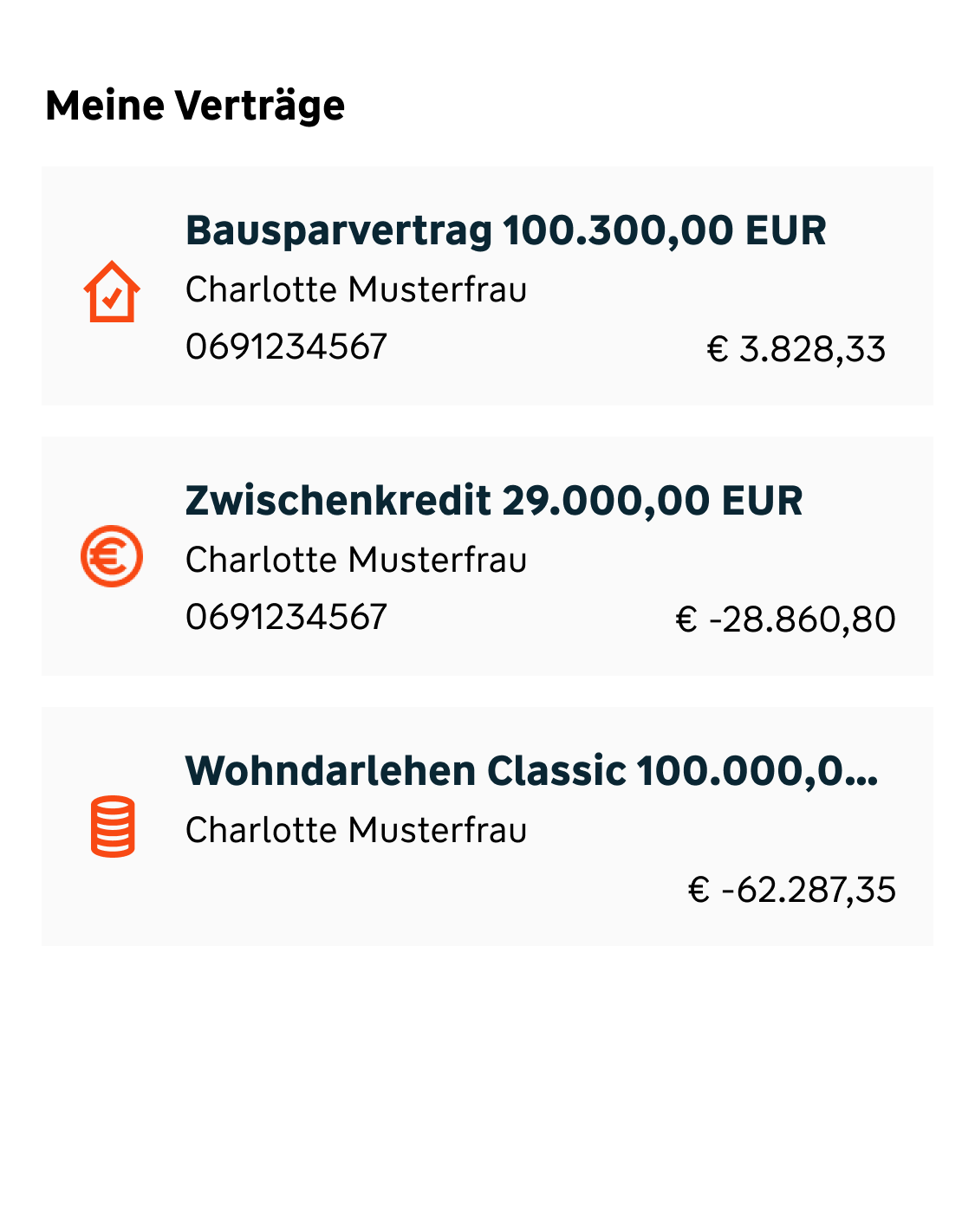Screen dimensions: 975x1232
Task: Click the Zwischenkredit euro coin icon
Action: [x=112, y=556]
